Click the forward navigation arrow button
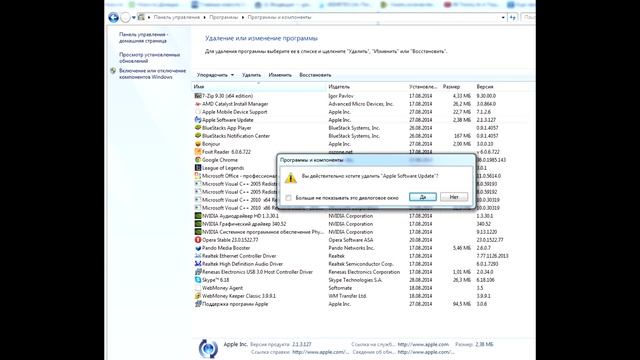The height and width of the screenshot is (360, 640). click(125, 17)
